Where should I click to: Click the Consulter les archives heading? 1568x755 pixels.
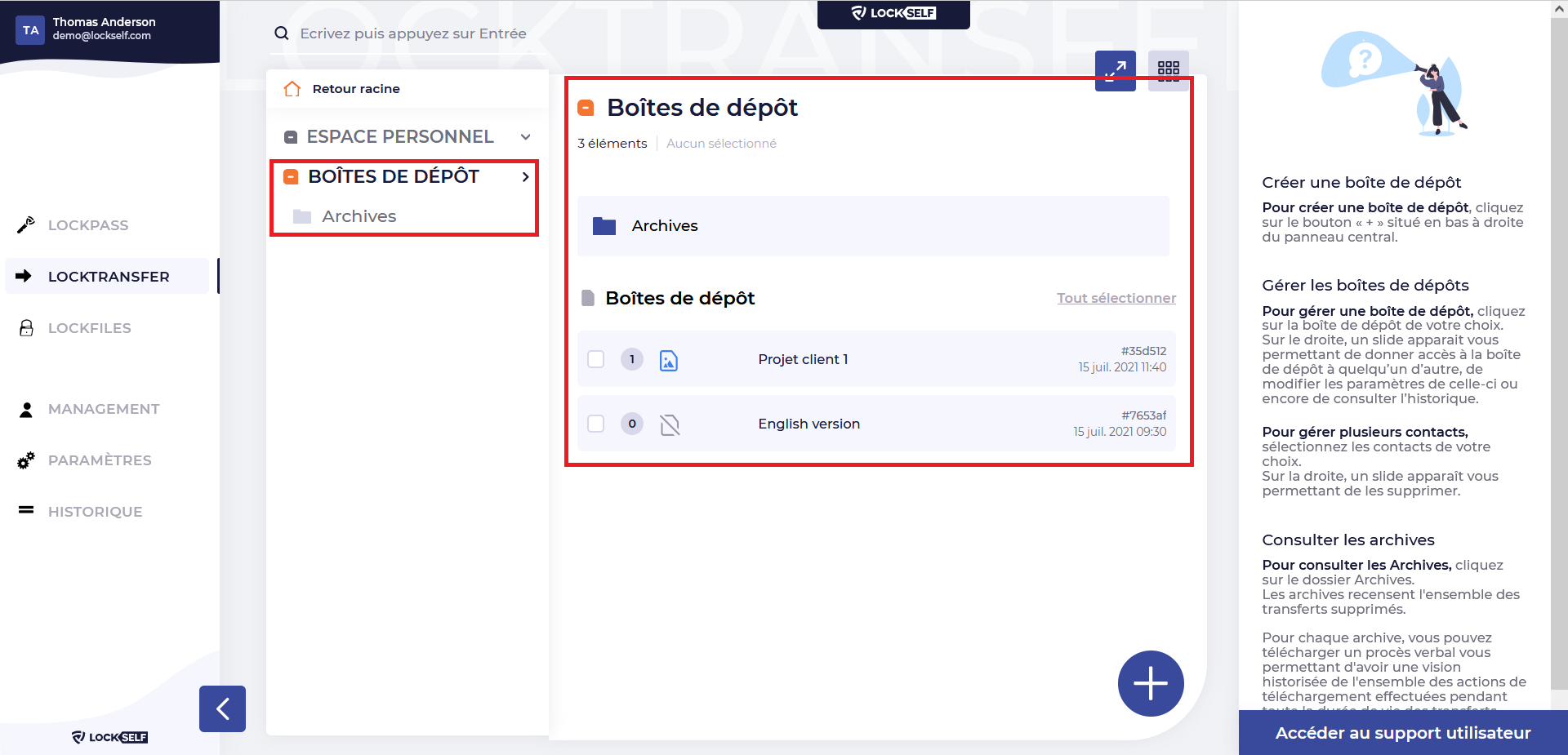pos(1348,540)
